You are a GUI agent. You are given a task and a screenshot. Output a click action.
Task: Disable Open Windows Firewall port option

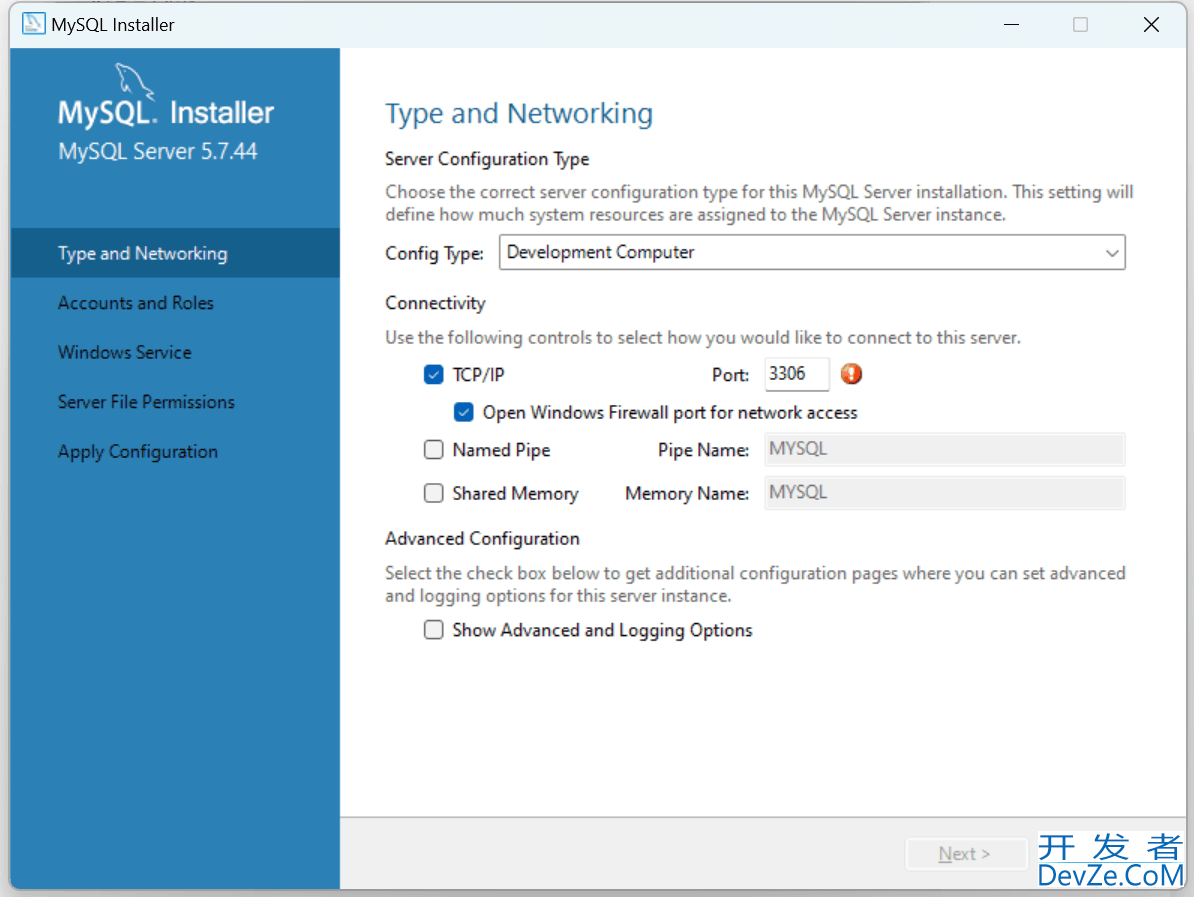pos(463,412)
